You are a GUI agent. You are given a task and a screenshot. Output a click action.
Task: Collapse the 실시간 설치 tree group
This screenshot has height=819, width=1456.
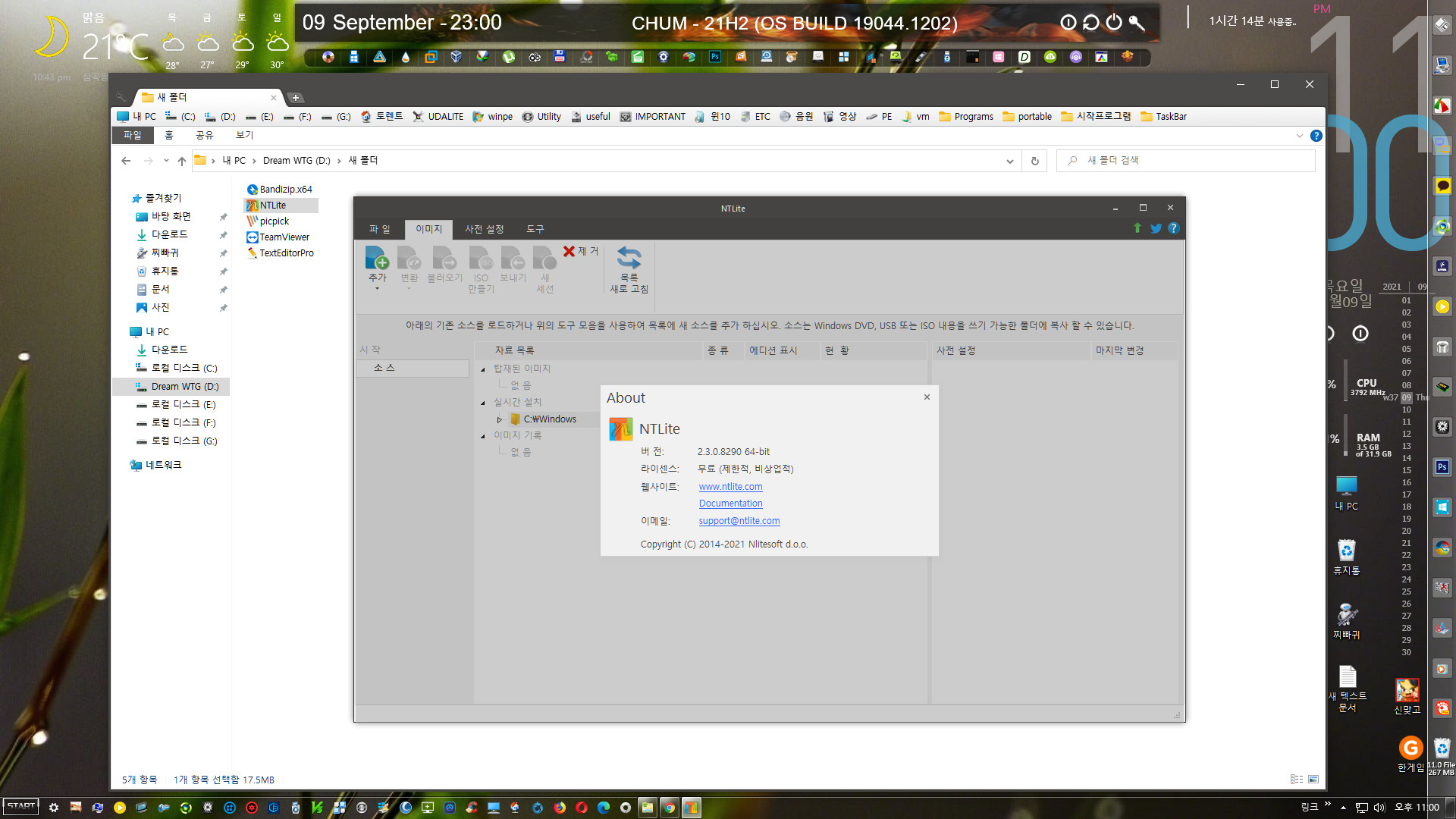click(x=483, y=403)
